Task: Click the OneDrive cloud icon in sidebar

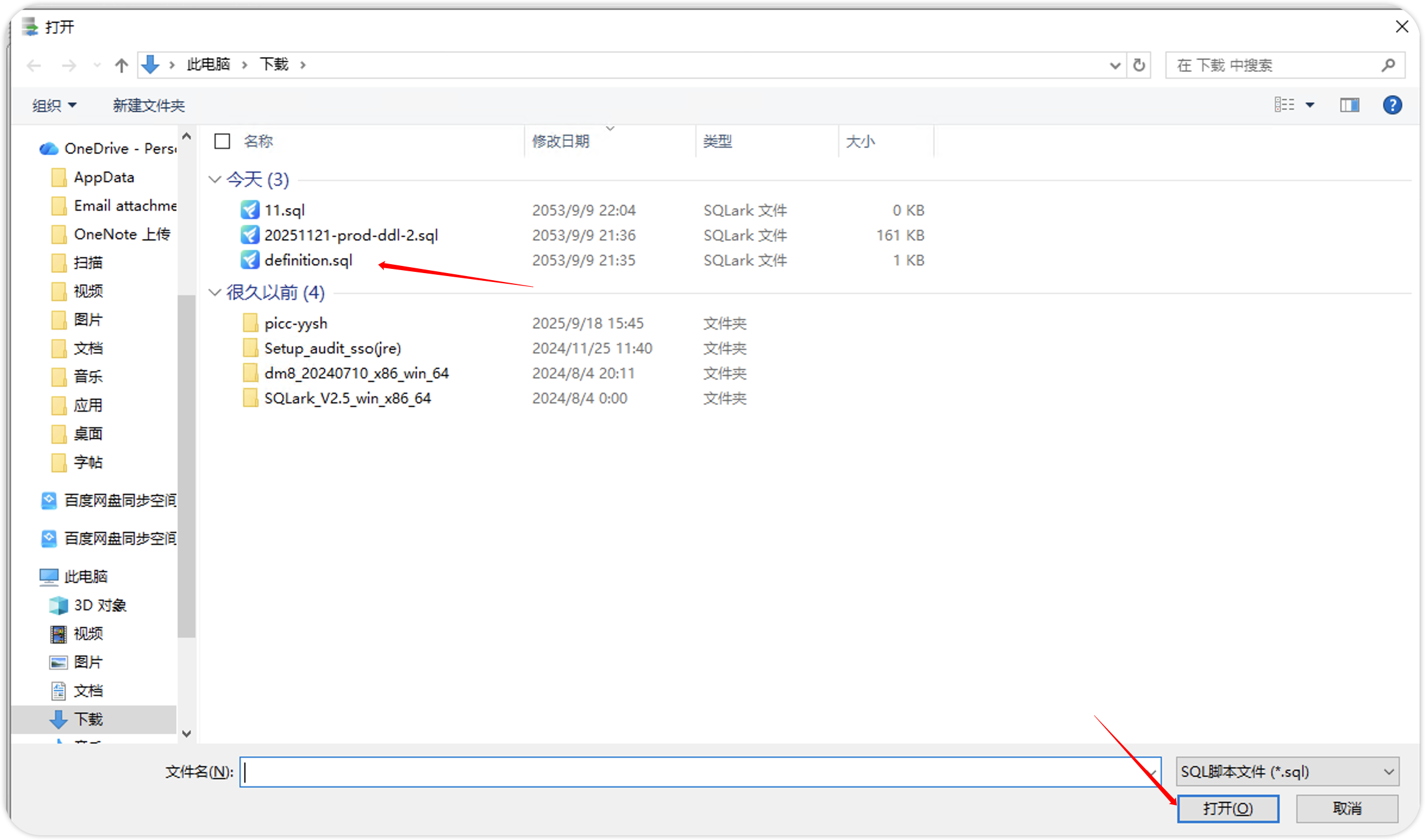Action: pos(49,148)
